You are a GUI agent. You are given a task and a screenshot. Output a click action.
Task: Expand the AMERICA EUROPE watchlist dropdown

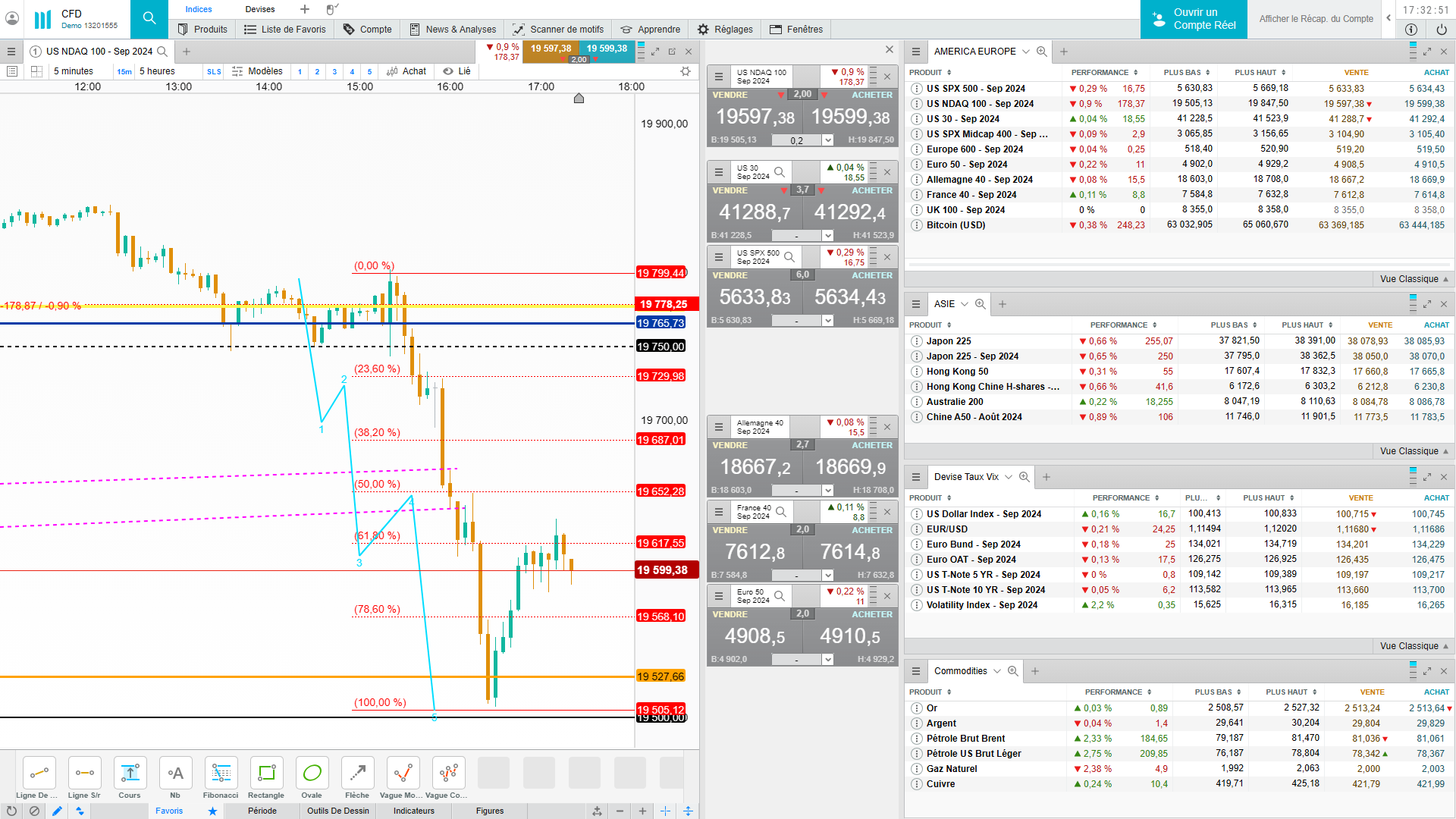point(1026,52)
